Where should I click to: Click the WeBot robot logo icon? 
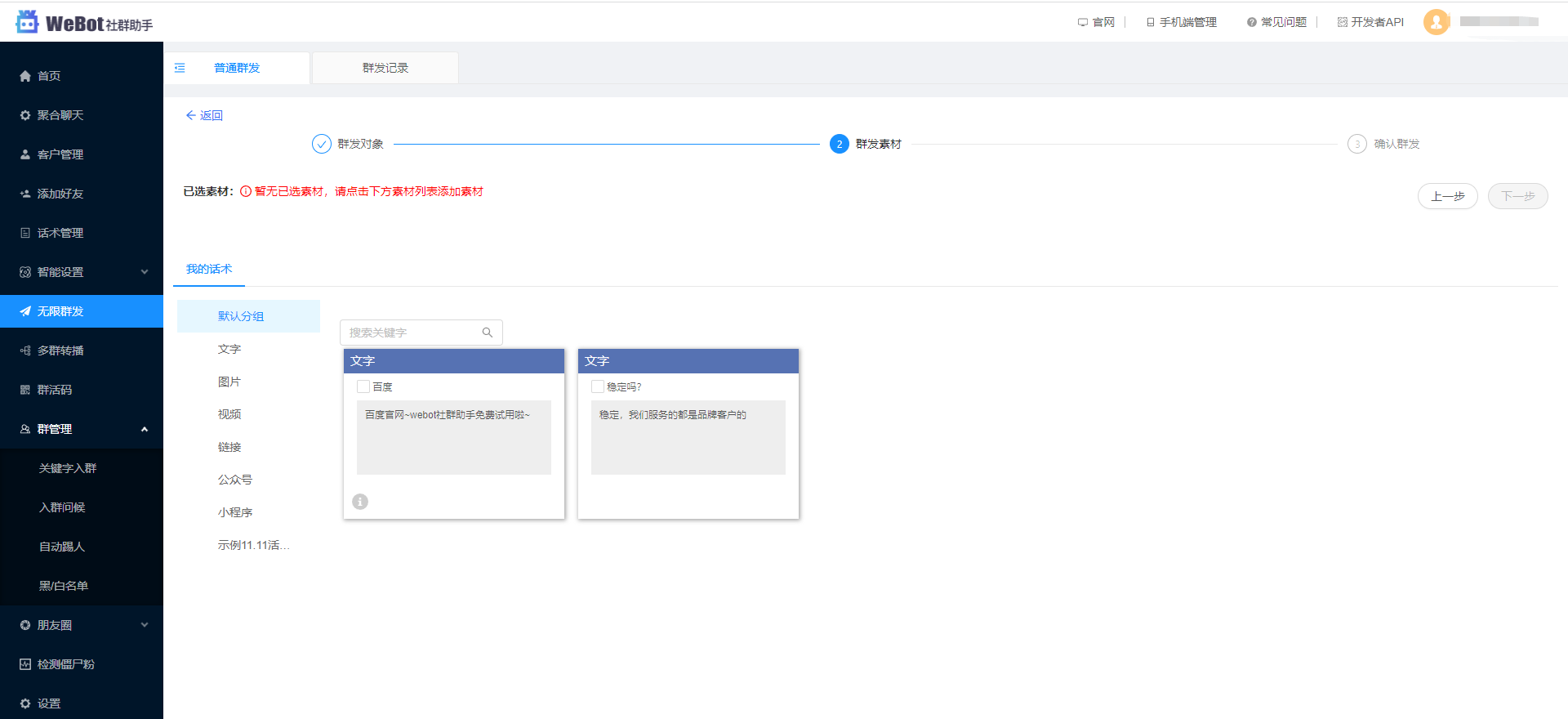[x=28, y=22]
